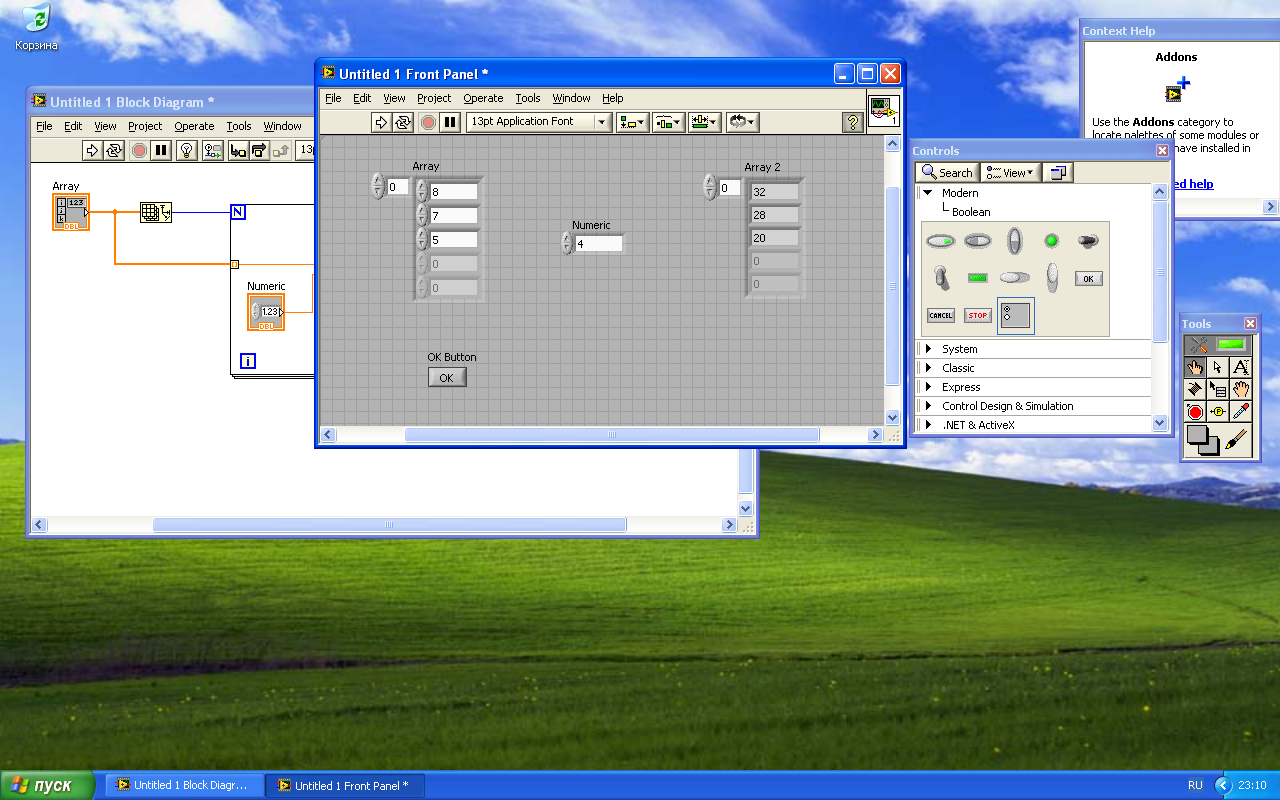This screenshot has width=1280, height=800.
Task: Open Project menu in Front Panel
Action: [x=434, y=98]
